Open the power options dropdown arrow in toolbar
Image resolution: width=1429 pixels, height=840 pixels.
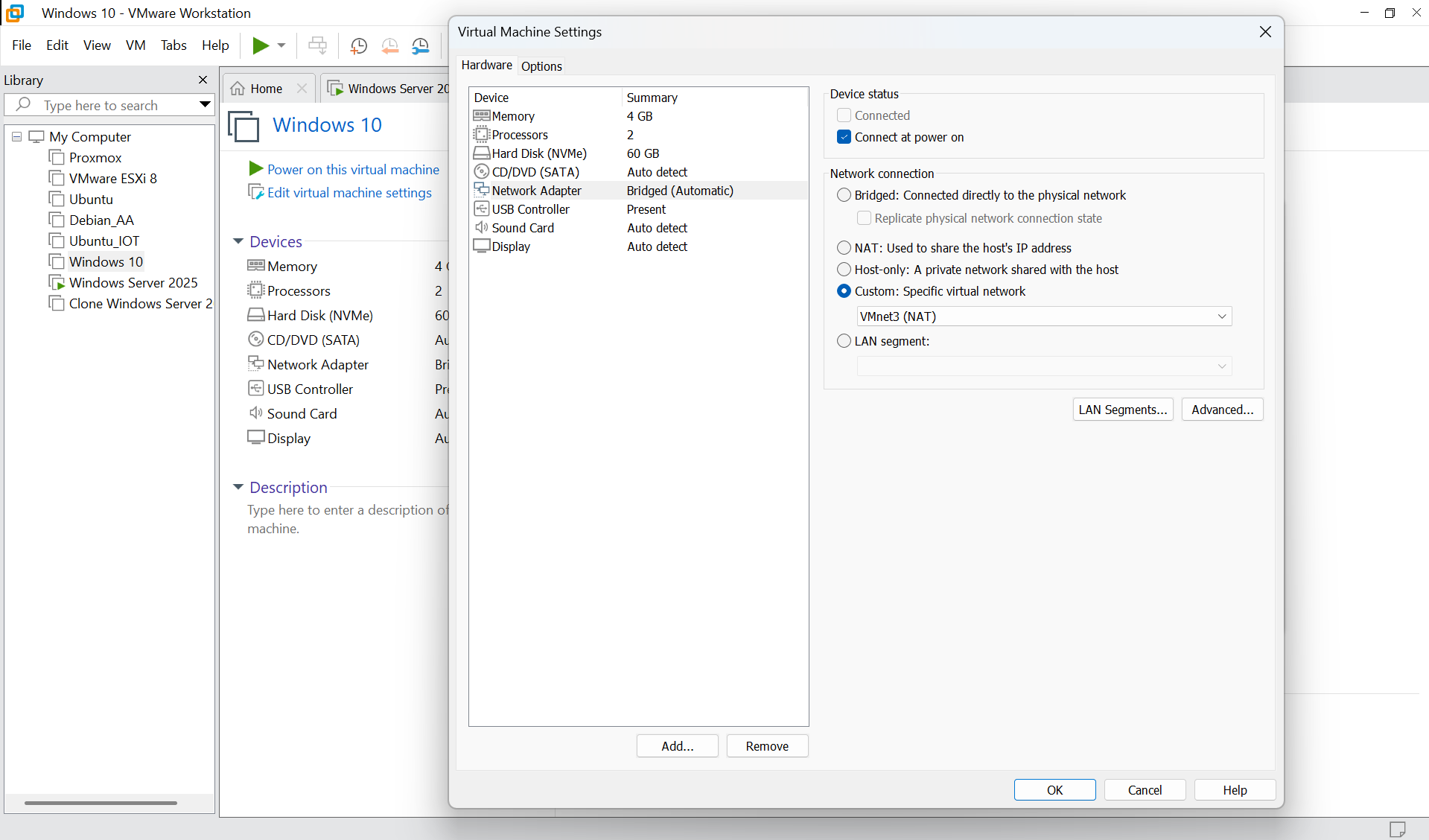pyautogui.click(x=281, y=45)
